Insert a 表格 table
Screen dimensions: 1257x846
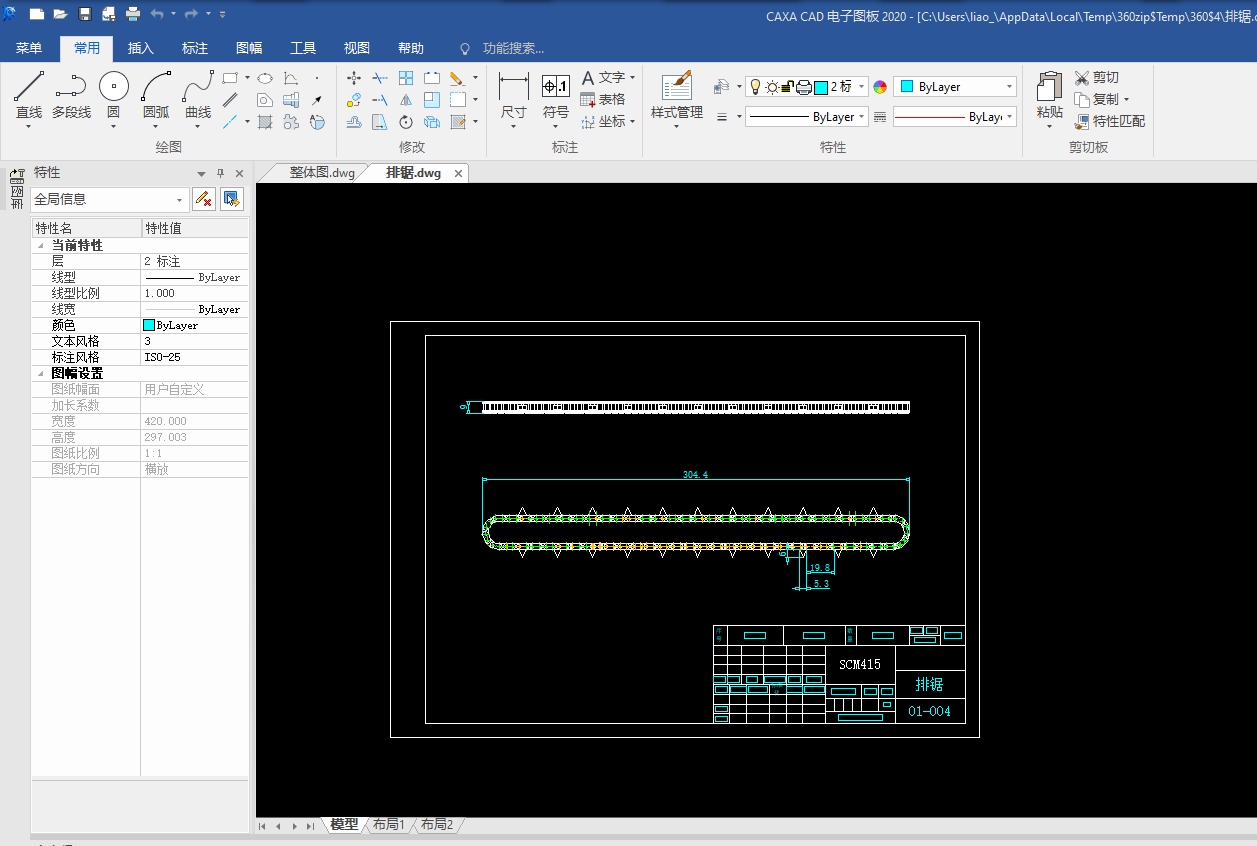(603, 99)
